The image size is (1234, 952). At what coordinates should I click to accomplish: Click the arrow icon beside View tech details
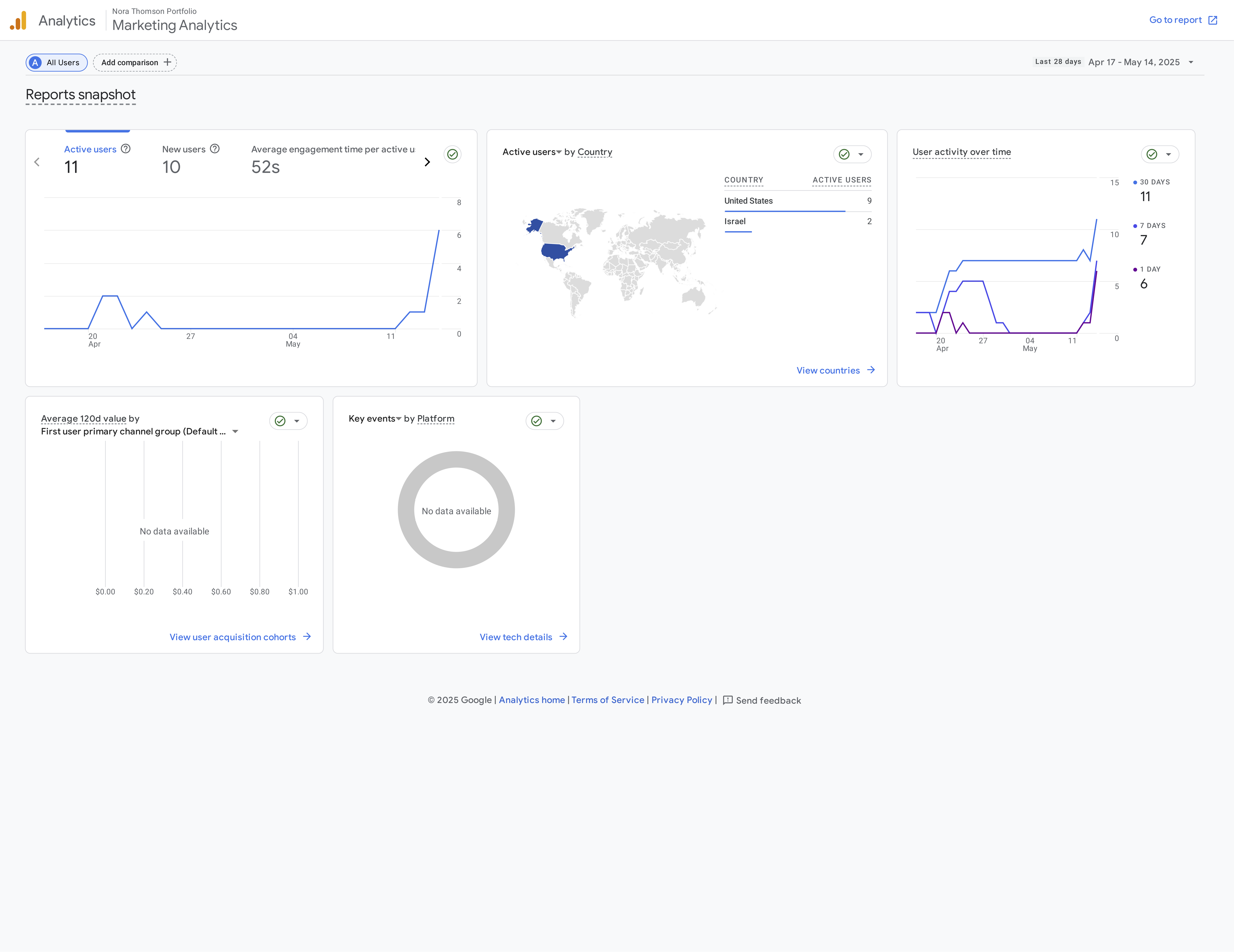pyautogui.click(x=563, y=637)
